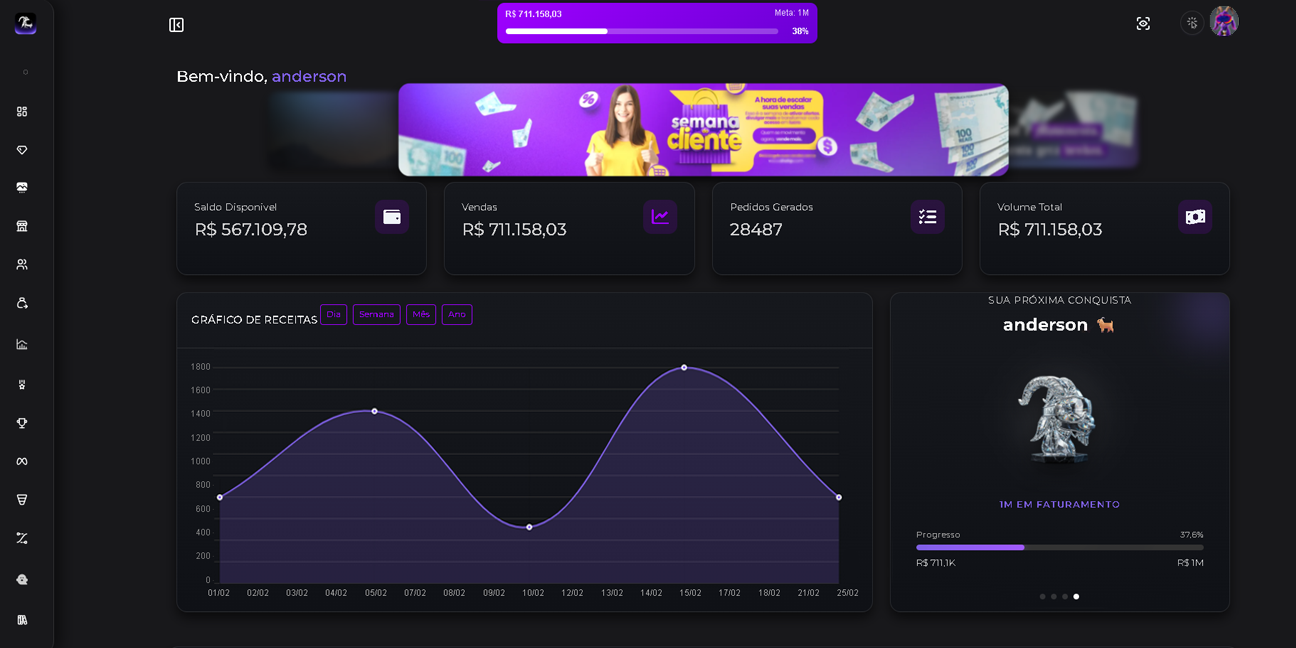Image resolution: width=1296 pixels, height=648 pixels.
Task: Open the trophy icon in sidebar
Action: pos(22,423)
